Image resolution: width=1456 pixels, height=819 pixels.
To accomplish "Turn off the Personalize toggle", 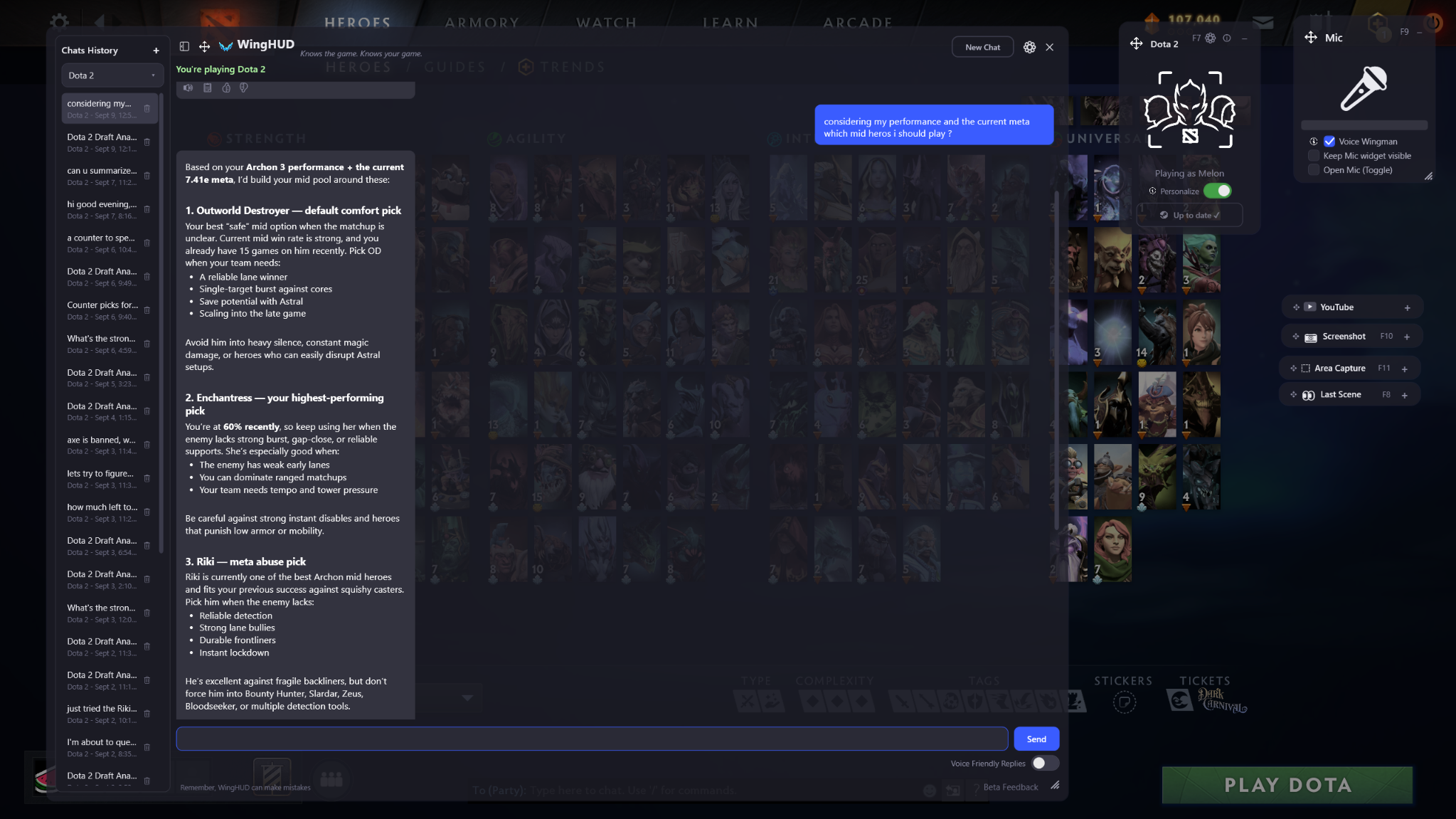I will (1217, 191).
